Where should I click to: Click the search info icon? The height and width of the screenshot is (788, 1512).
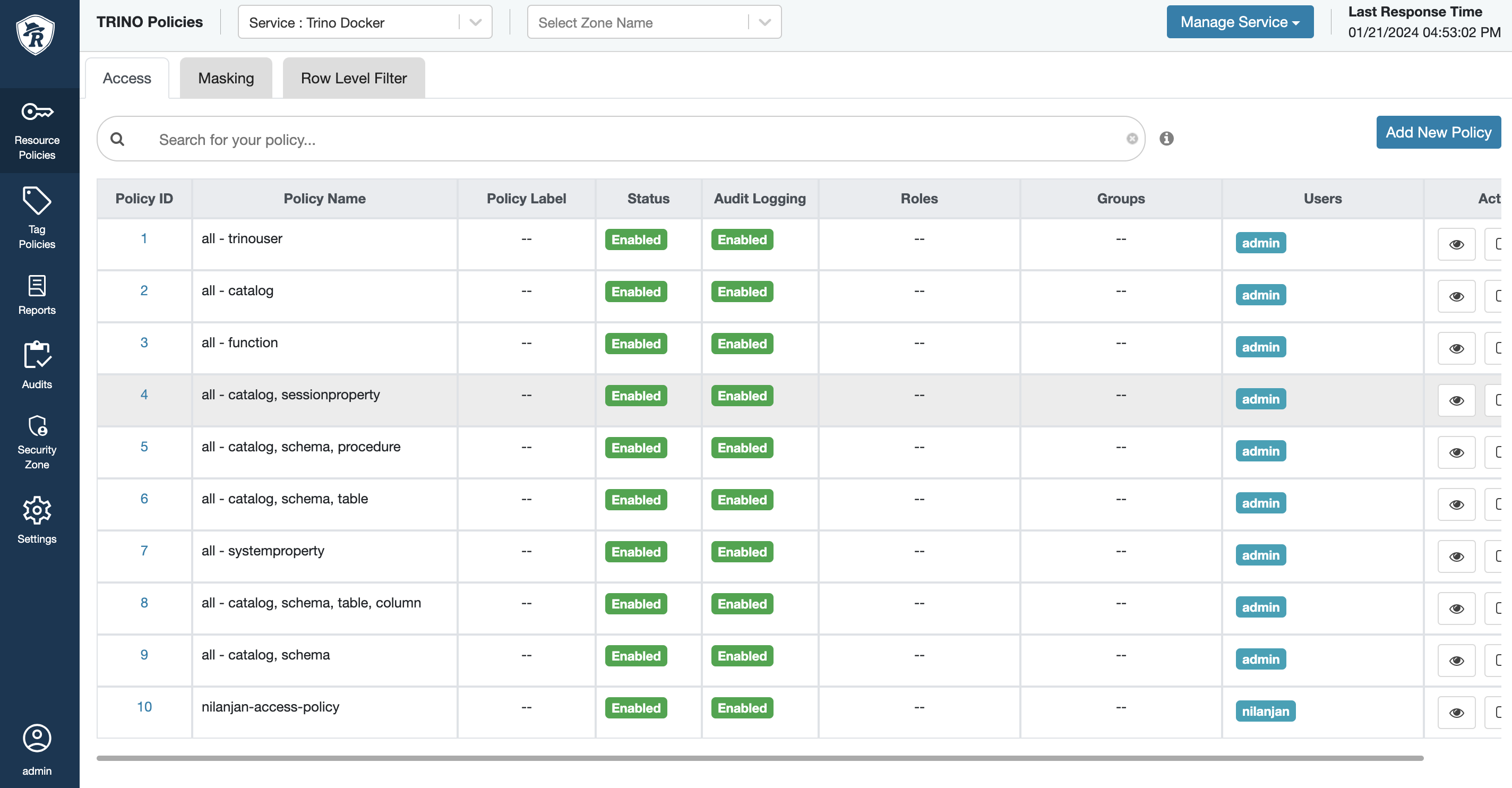[1166, 139]
